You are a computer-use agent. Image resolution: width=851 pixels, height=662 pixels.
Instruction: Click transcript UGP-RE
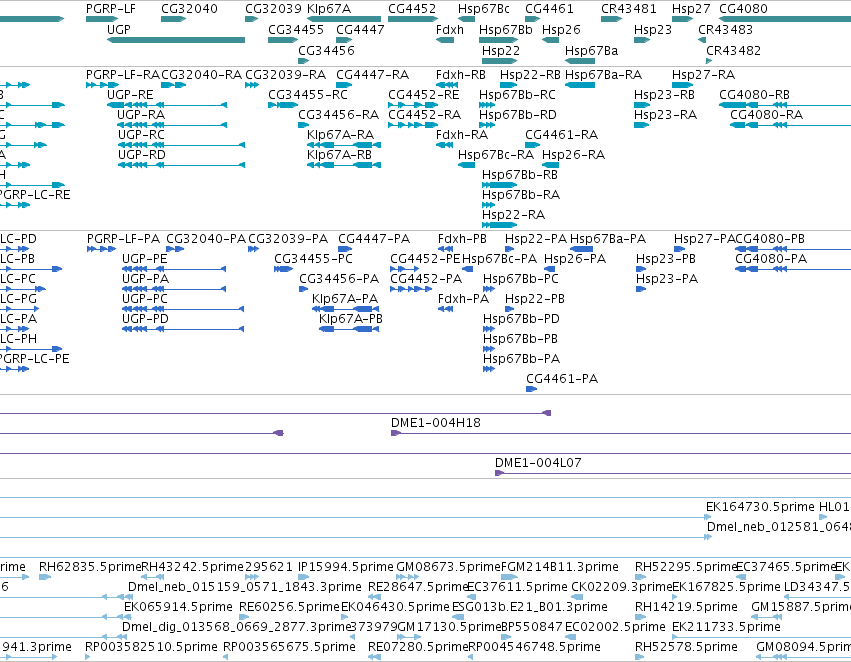pyautogui.click(x=130, y=95)
